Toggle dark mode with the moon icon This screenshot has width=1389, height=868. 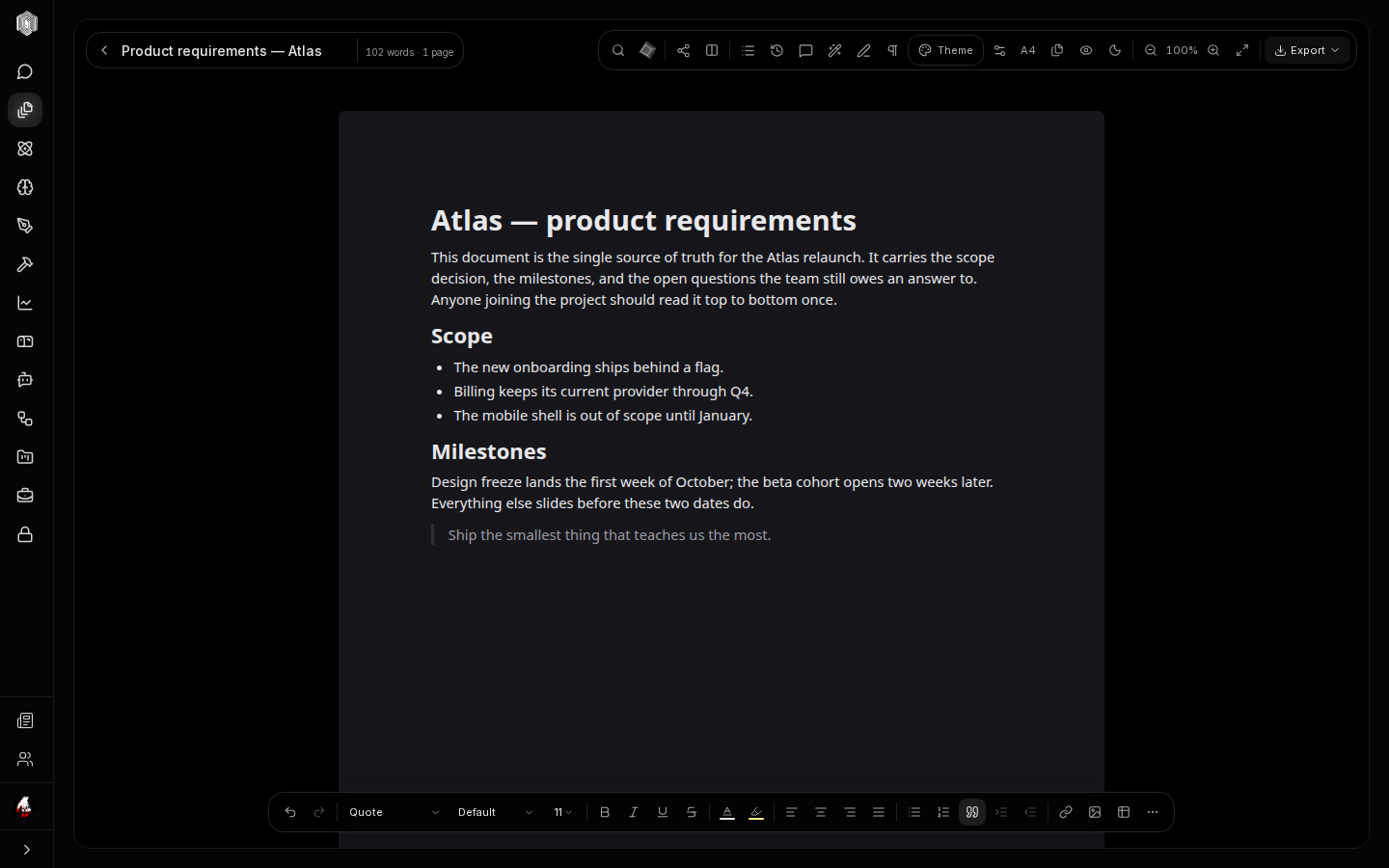coord(1115,50)
